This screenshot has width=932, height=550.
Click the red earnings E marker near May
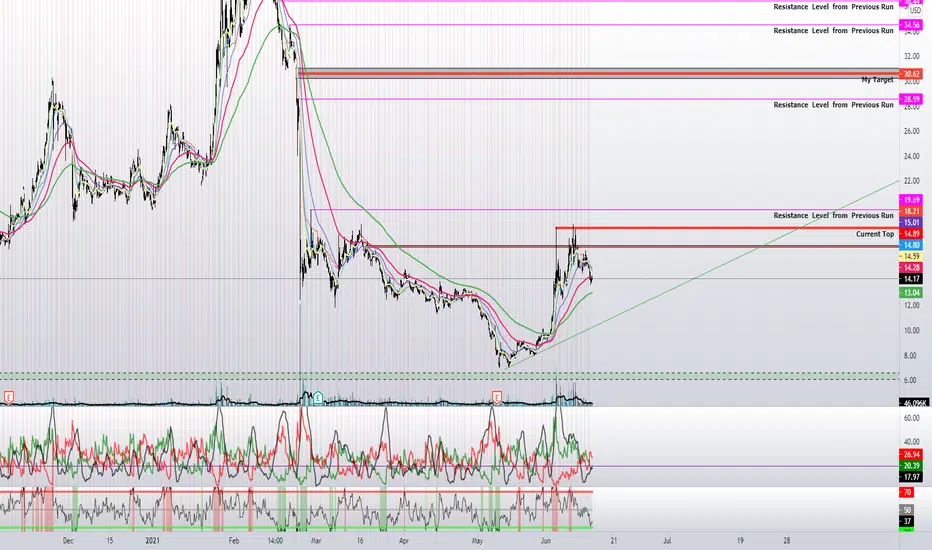[497, 397]
